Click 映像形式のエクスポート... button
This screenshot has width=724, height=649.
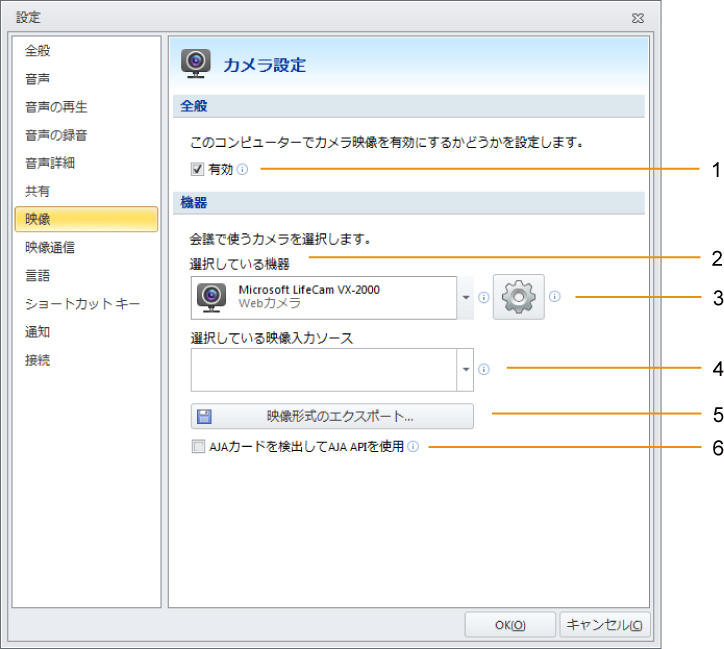[332, 416]
